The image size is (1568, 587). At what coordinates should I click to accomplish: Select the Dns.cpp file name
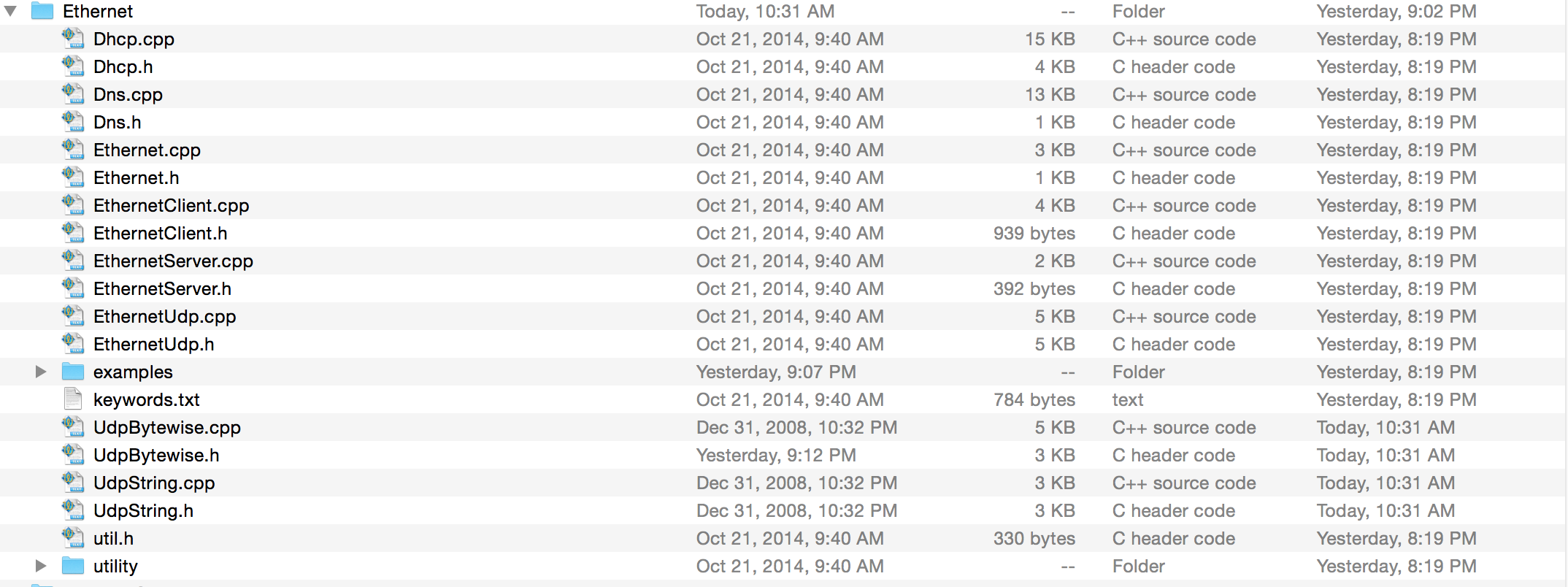pos(128,94)
